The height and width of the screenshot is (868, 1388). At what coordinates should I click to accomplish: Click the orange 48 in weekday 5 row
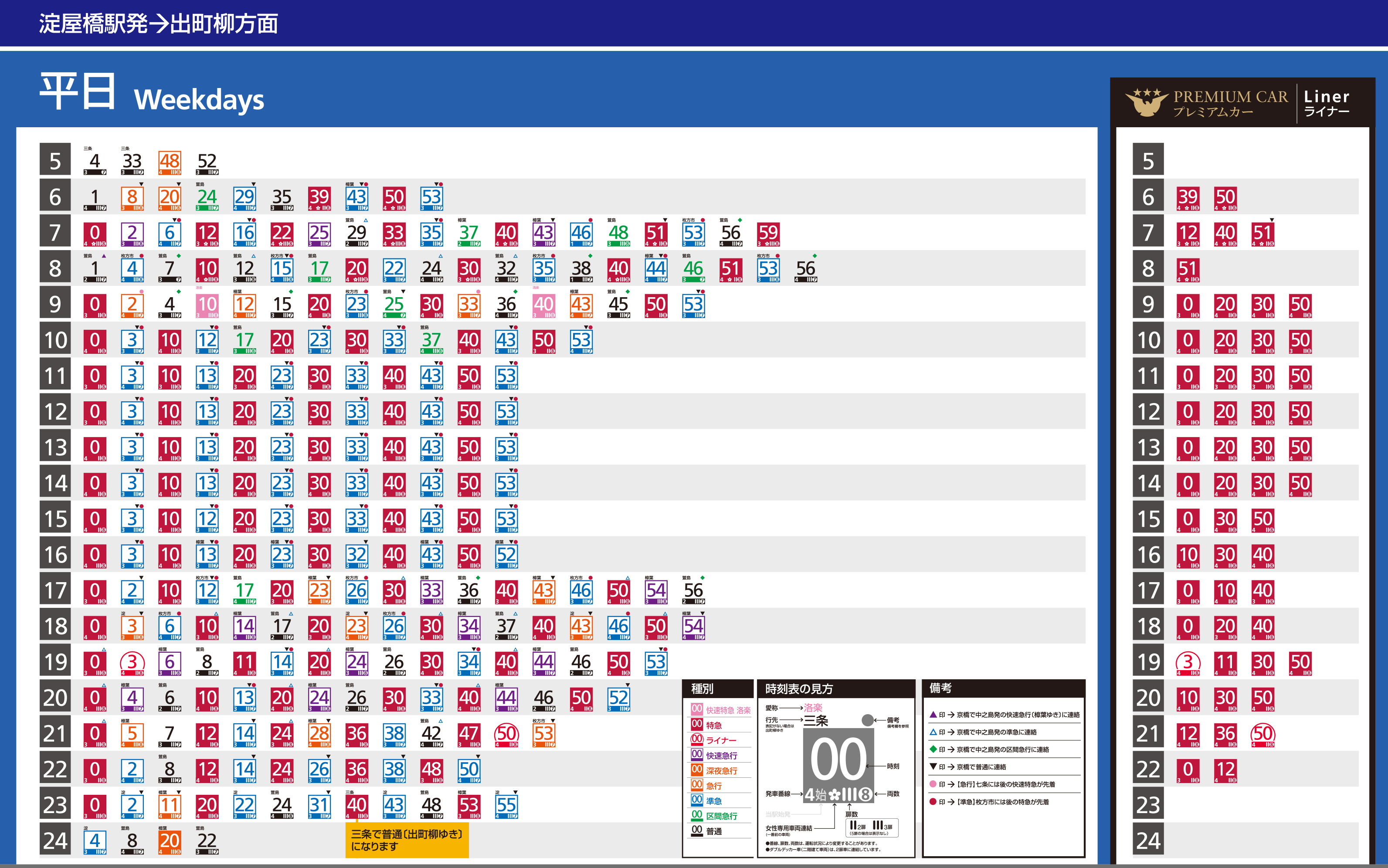(x=170, y=163)
